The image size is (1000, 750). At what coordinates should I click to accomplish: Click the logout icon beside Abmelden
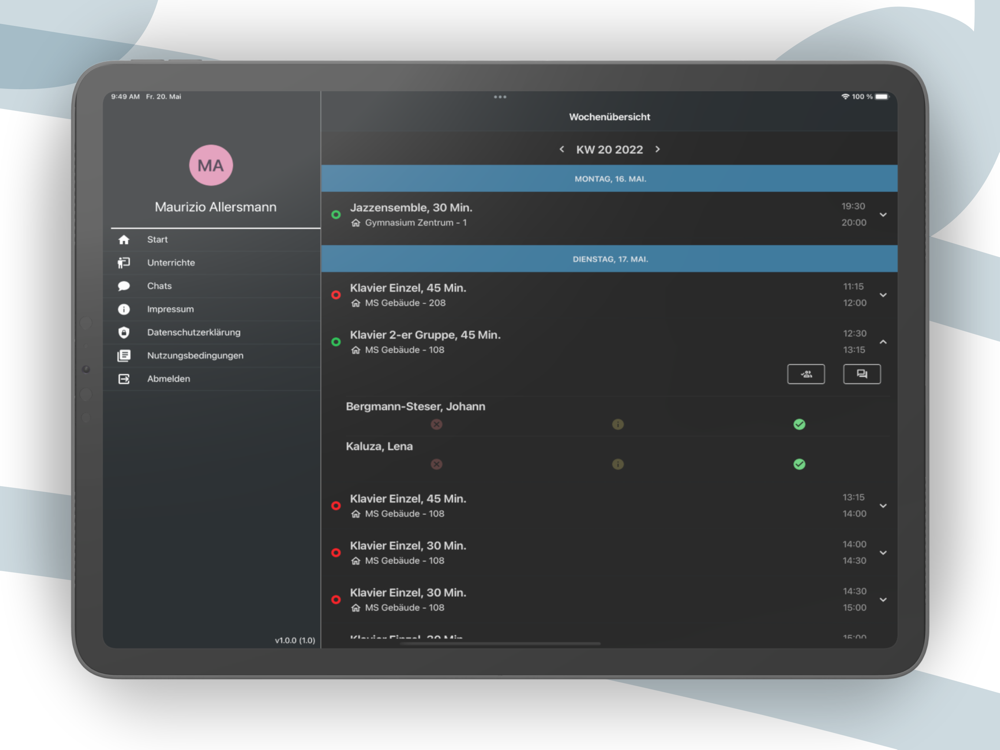(124, 379)
